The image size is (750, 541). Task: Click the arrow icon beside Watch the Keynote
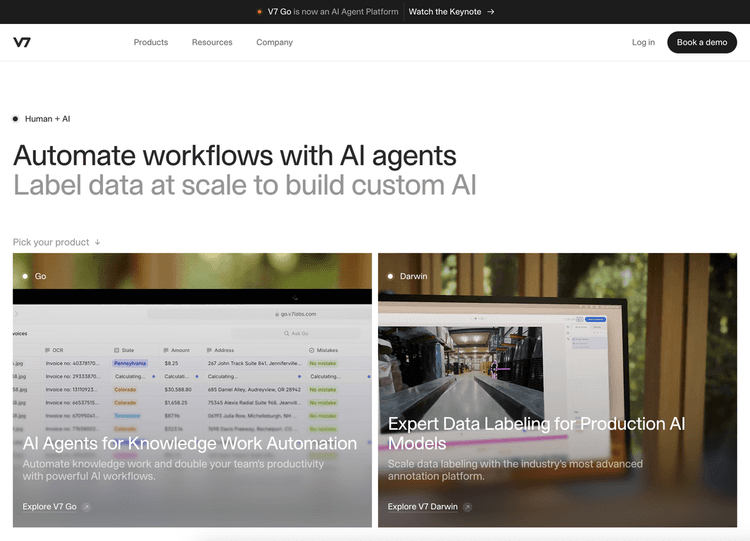click(x=491, y=11)
